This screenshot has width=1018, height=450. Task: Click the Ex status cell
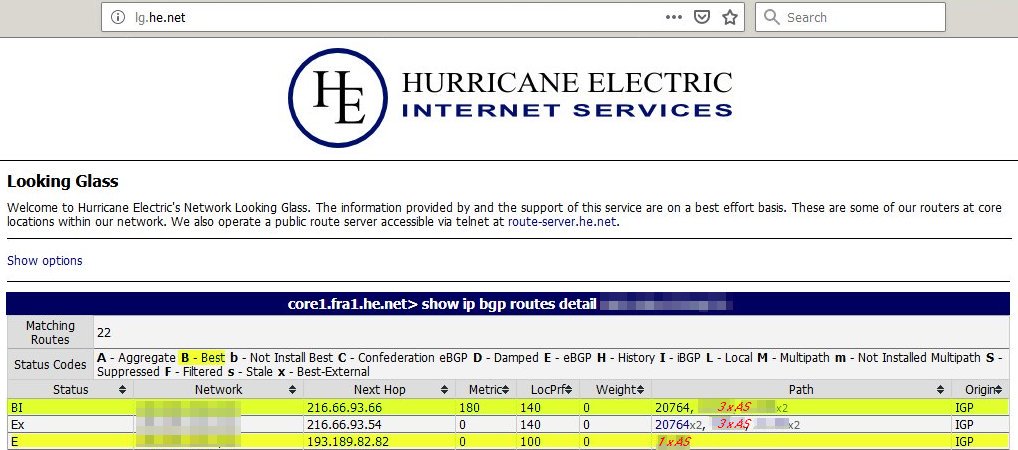coord(69,425)
